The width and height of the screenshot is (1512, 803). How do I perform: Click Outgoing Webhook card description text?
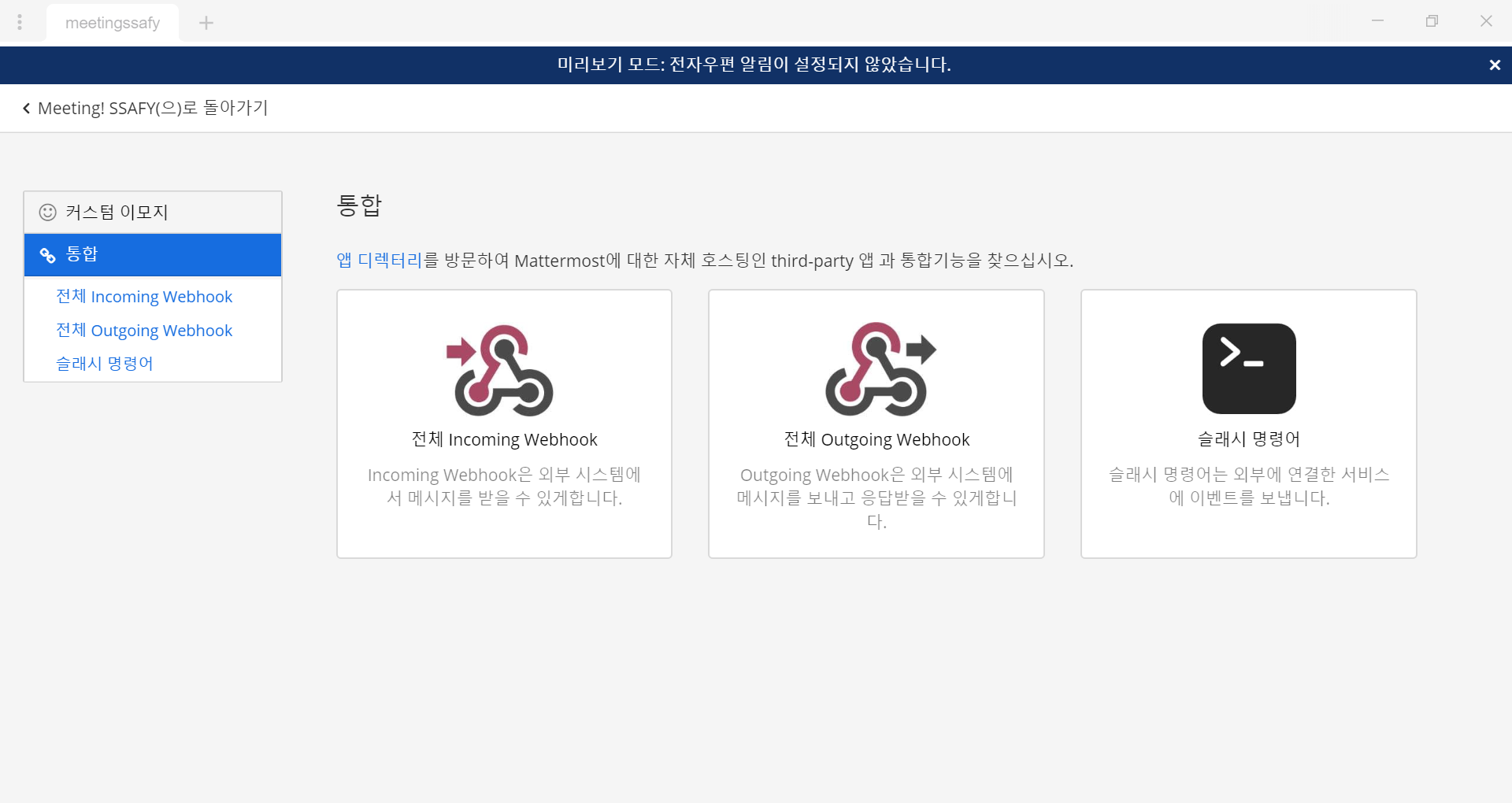(x=876, y=498)
